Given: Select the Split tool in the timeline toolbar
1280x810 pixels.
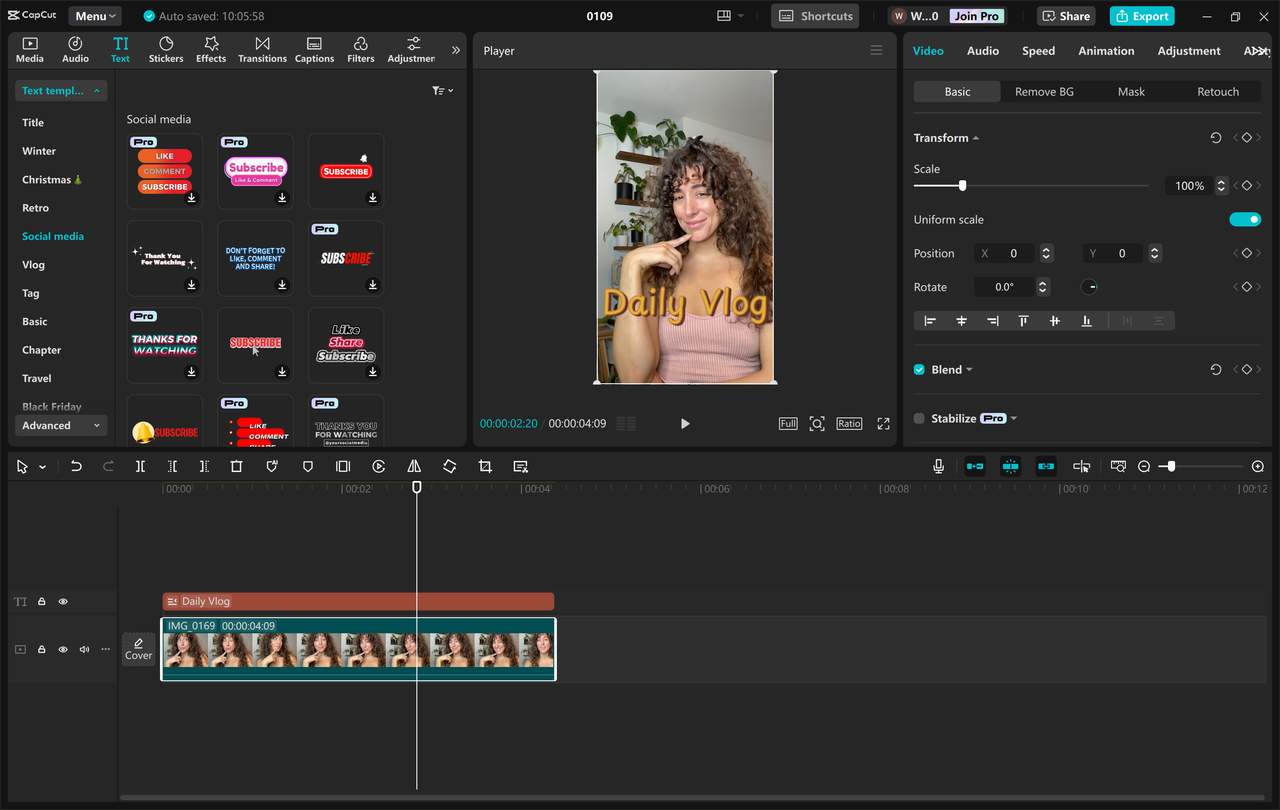Looking at the screenshot, I should click(x=141, y=466).
